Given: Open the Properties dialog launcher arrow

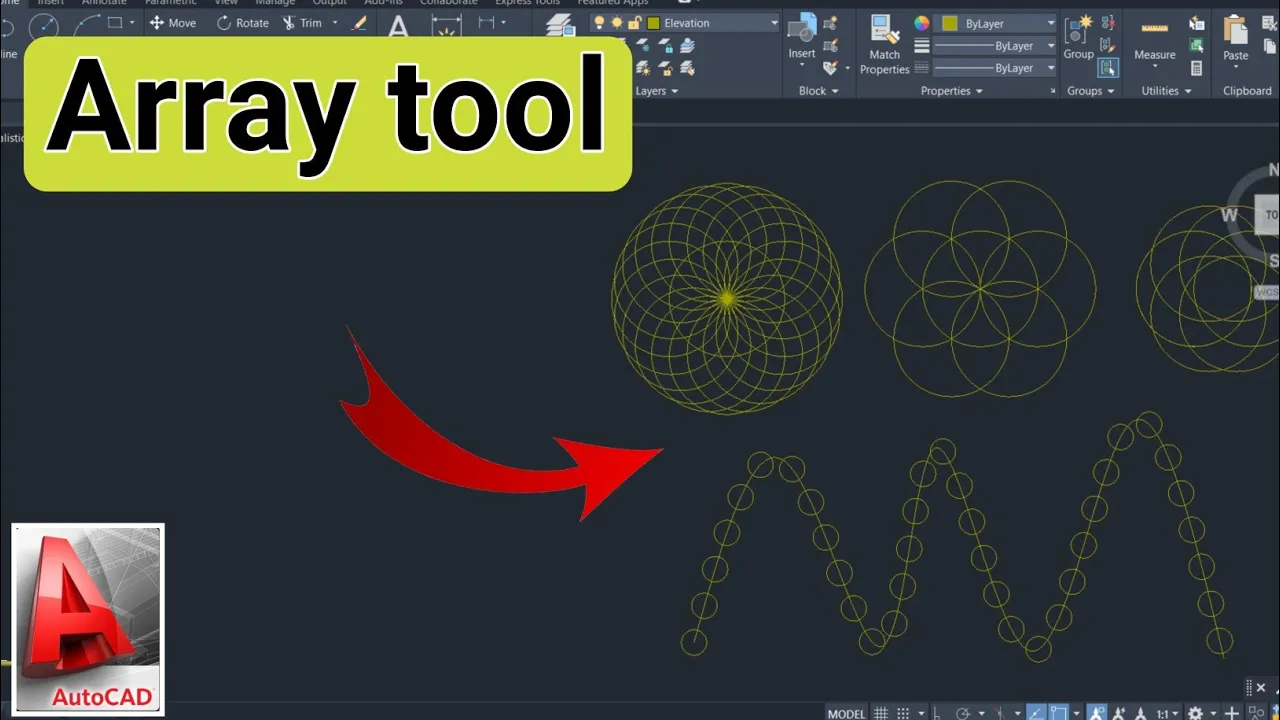Looking at the screenshot, I should pos(1053,91).
